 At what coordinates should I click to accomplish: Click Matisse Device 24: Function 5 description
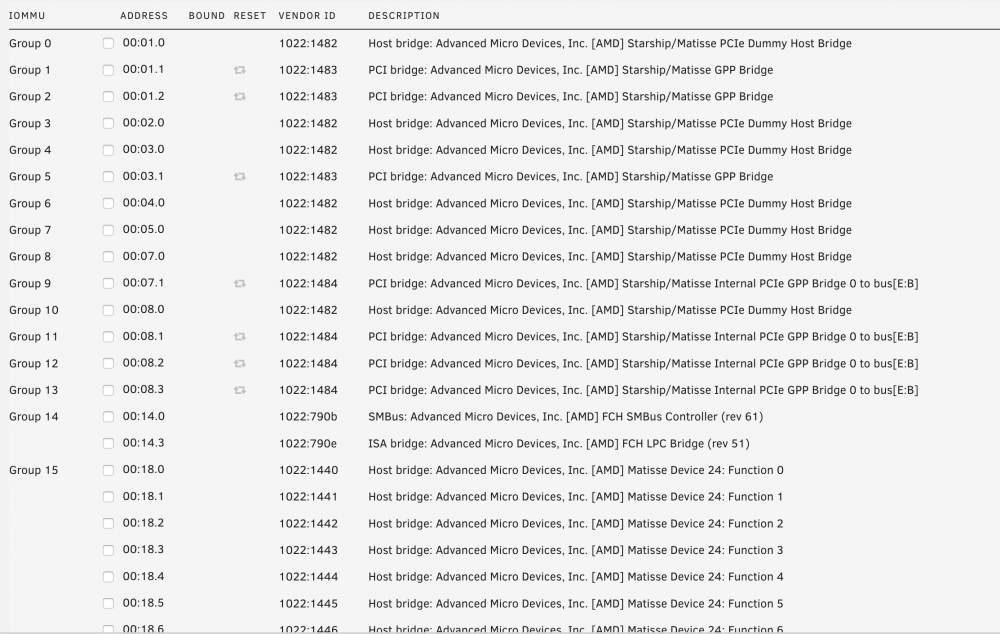[576, 603]
